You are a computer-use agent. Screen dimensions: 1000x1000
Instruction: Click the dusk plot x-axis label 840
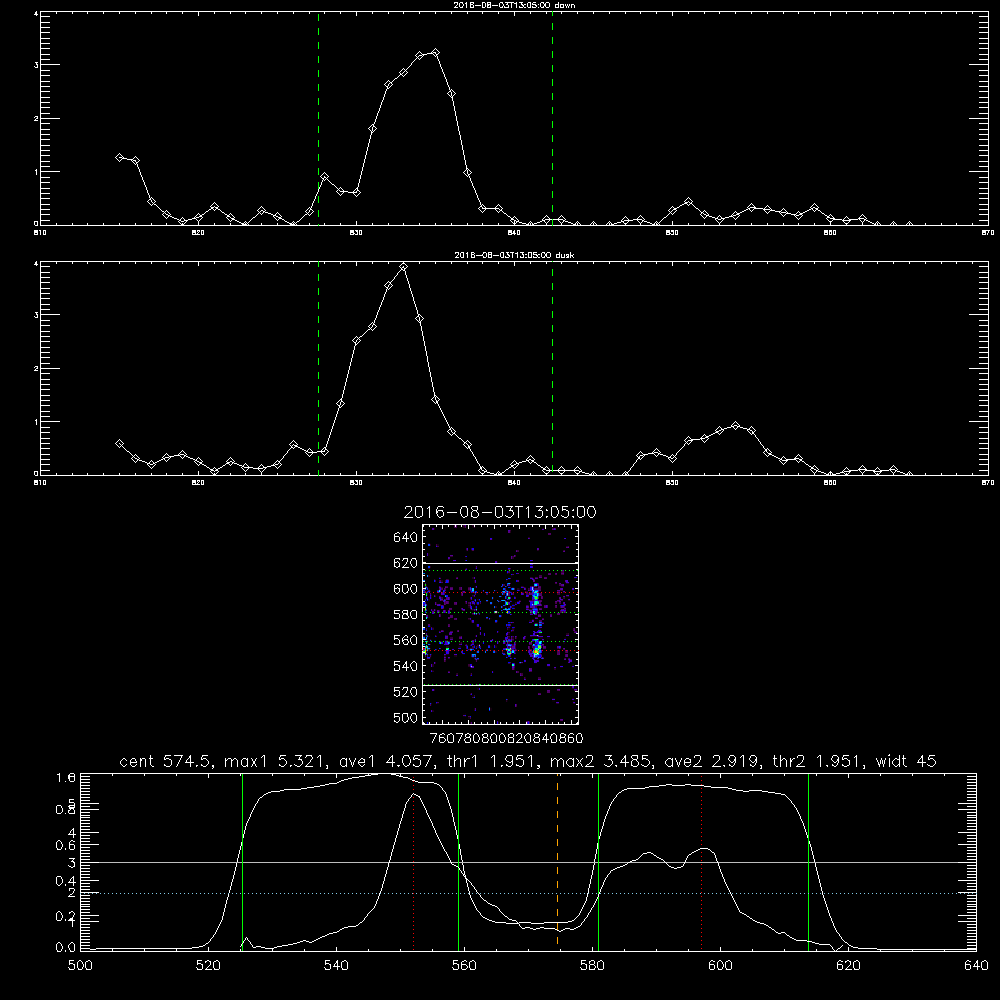pyautogui.click(x=514, y=483)
